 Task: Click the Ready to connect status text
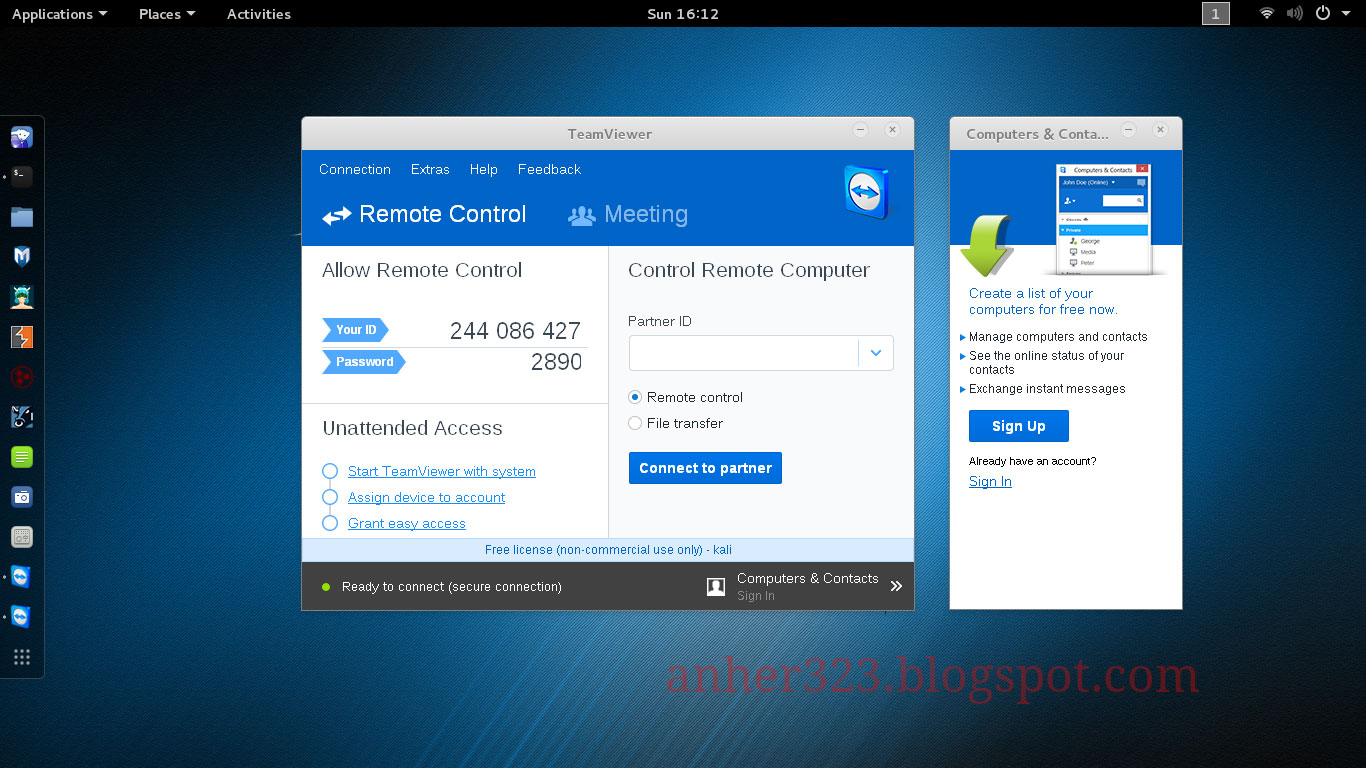(x=452, y=587)
